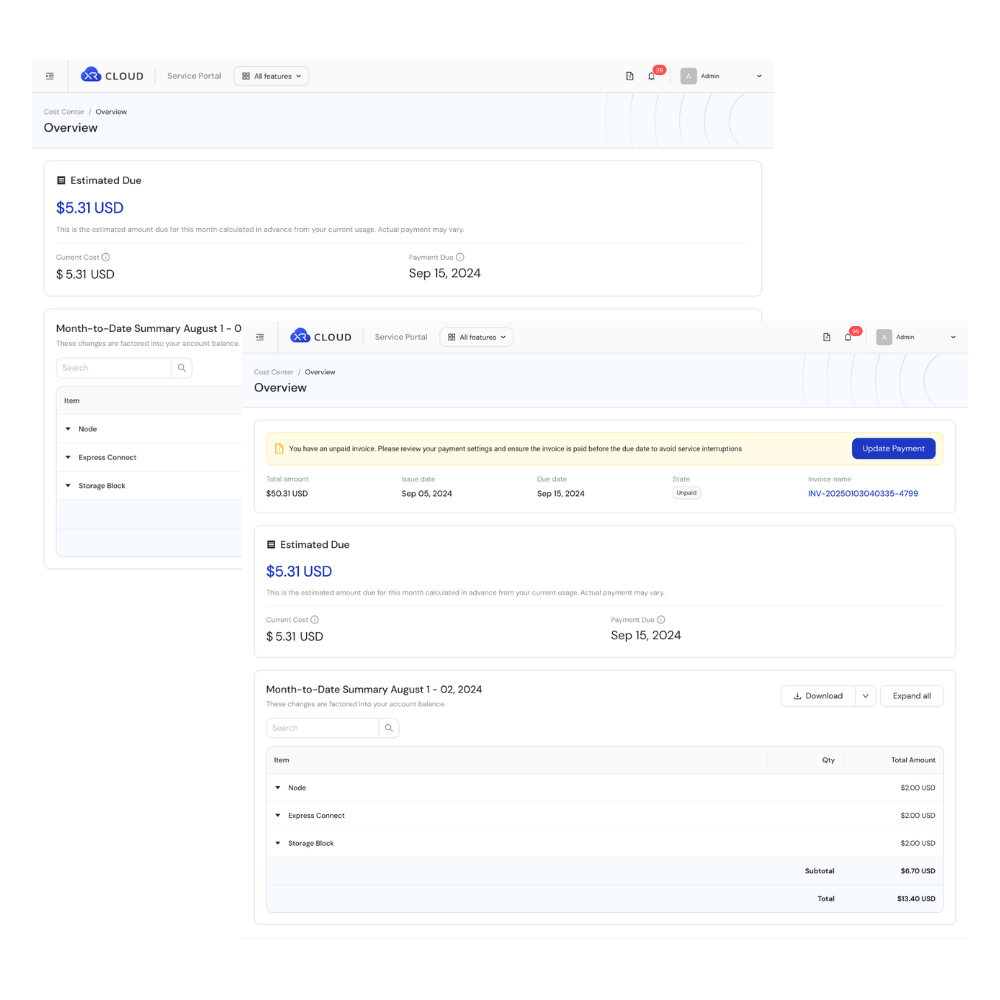Image resolution: width=1000 pixels, height=1000 pixels.
Task: Expand Storage Block row in back window
Action: tap(68, 486)
